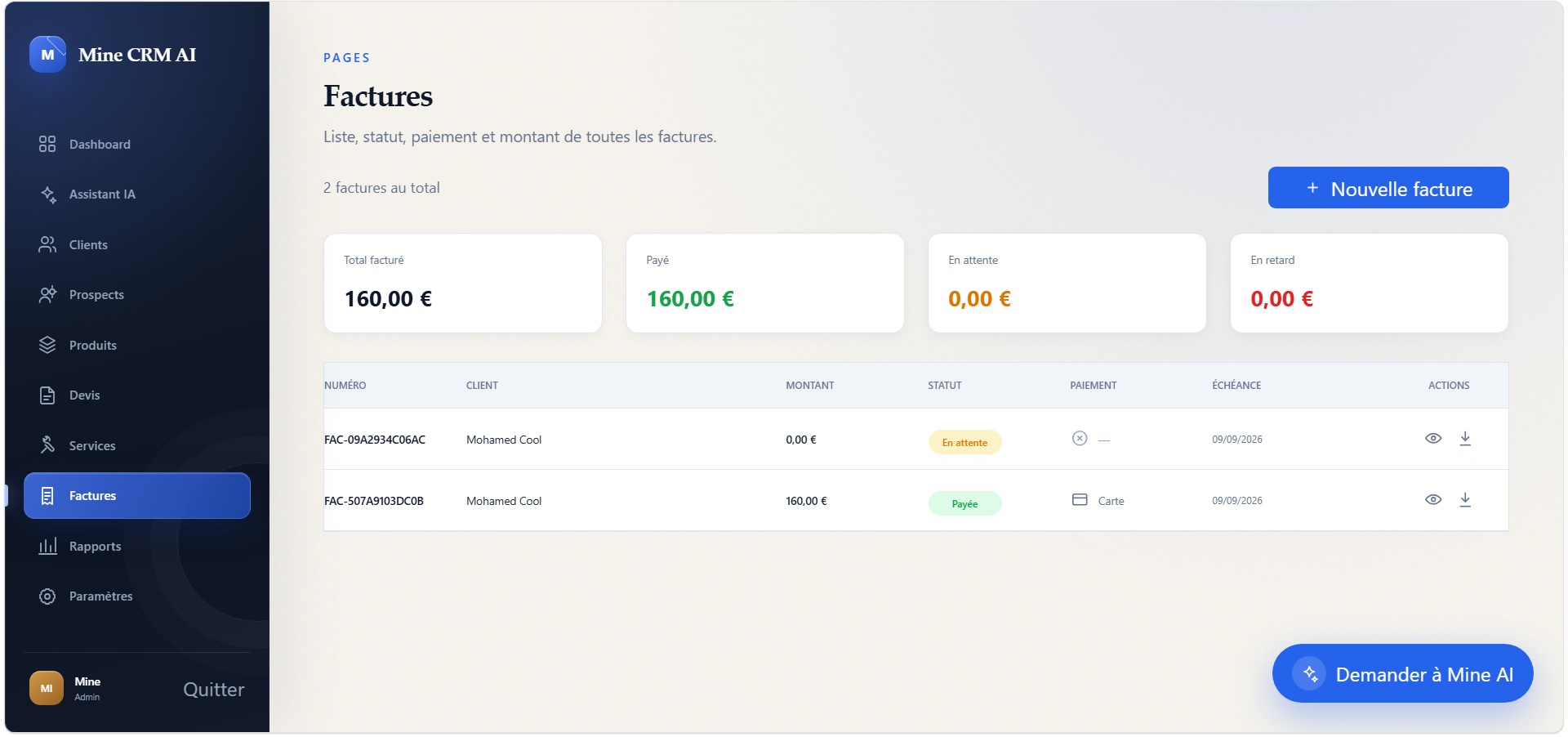The image size is (1568, 737).
Task: Click the MI user avatar
Action: 47,688
